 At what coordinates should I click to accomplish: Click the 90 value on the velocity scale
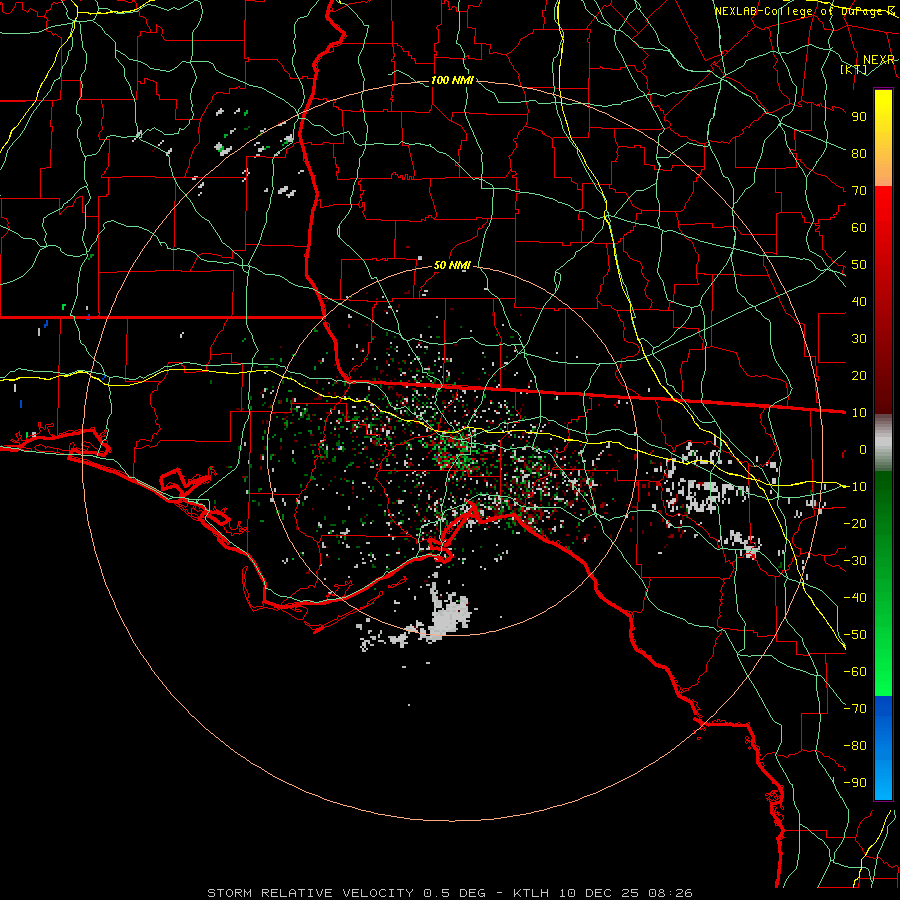tap(859, 117)
